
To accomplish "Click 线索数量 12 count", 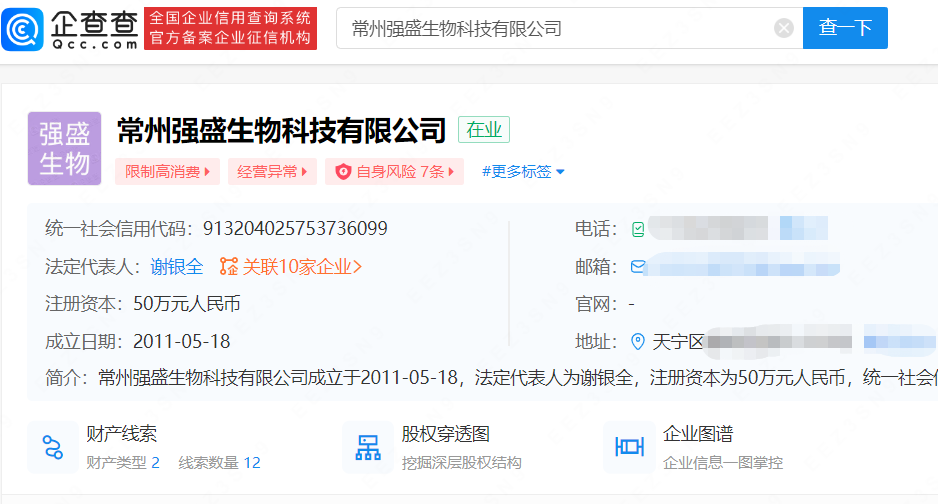I will pos(220,463).
